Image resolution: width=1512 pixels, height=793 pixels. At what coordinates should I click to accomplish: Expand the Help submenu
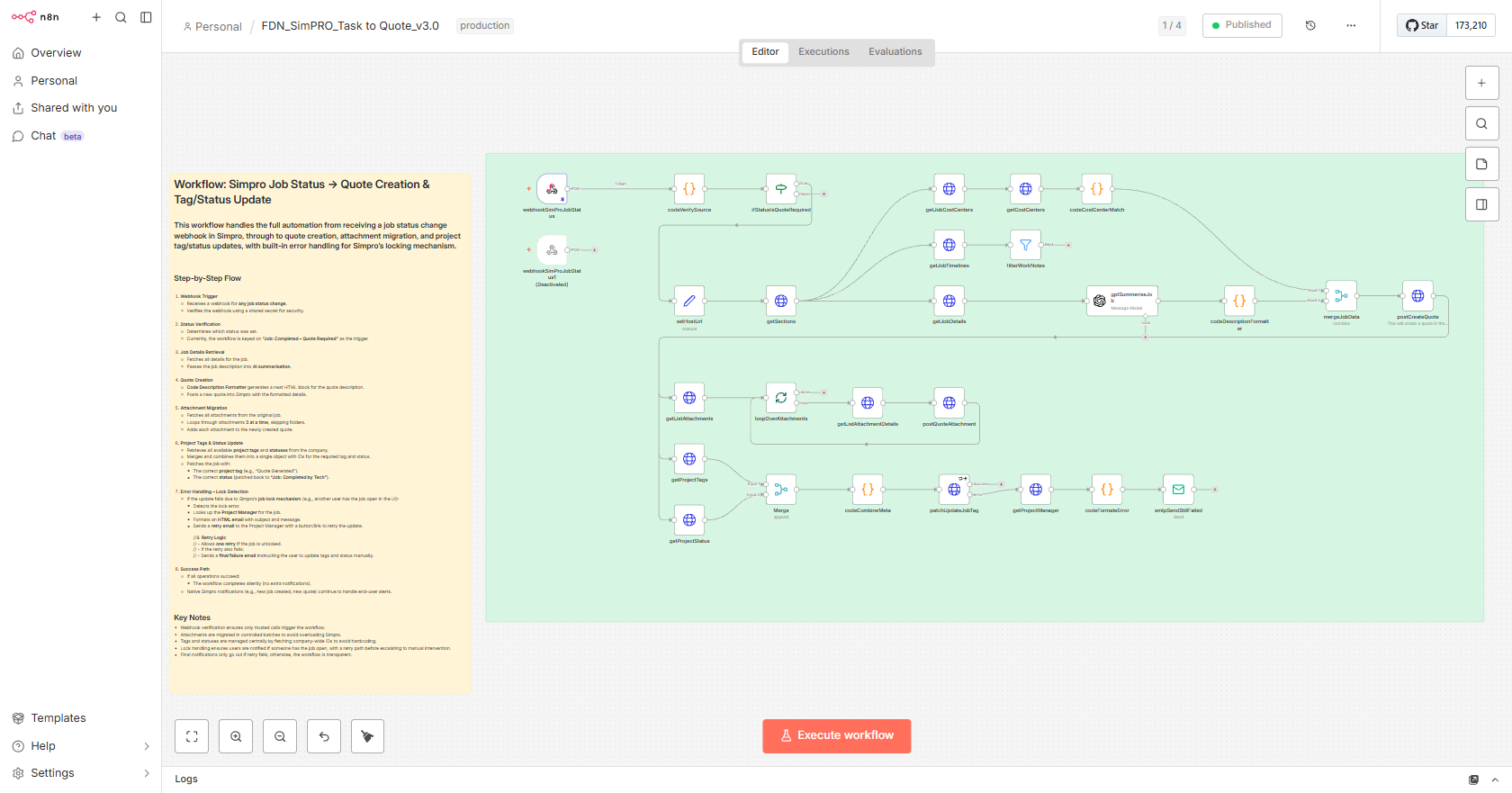(x=147, y=746)
